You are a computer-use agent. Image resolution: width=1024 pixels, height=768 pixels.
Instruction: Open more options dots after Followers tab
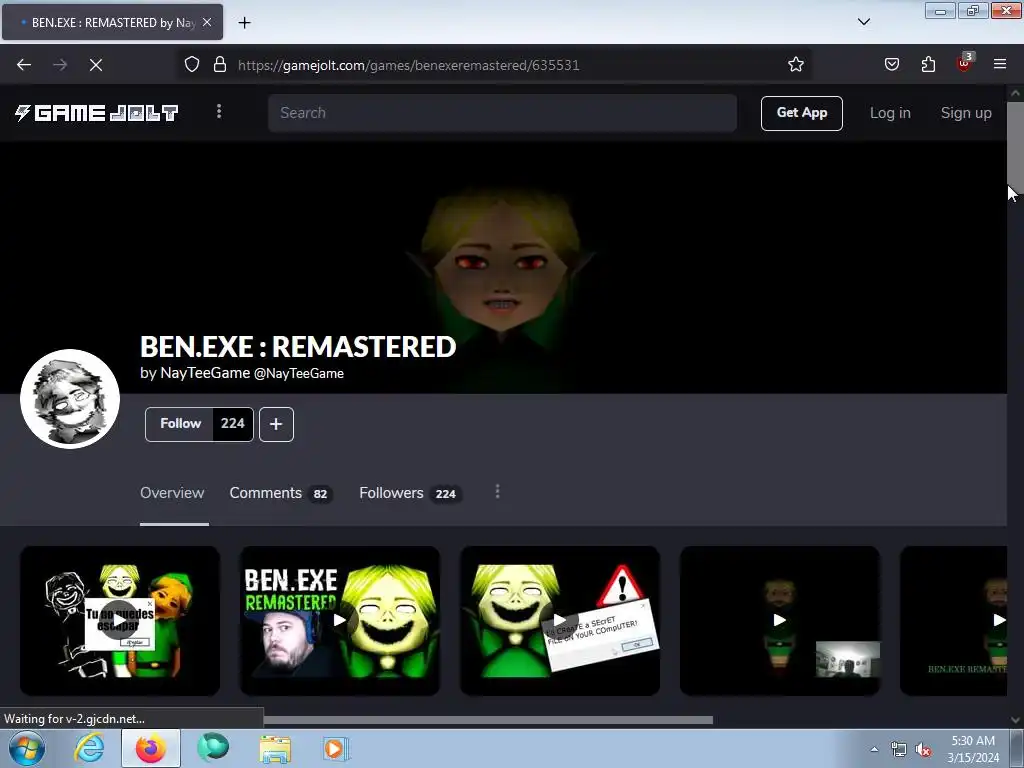coord(498,491)
